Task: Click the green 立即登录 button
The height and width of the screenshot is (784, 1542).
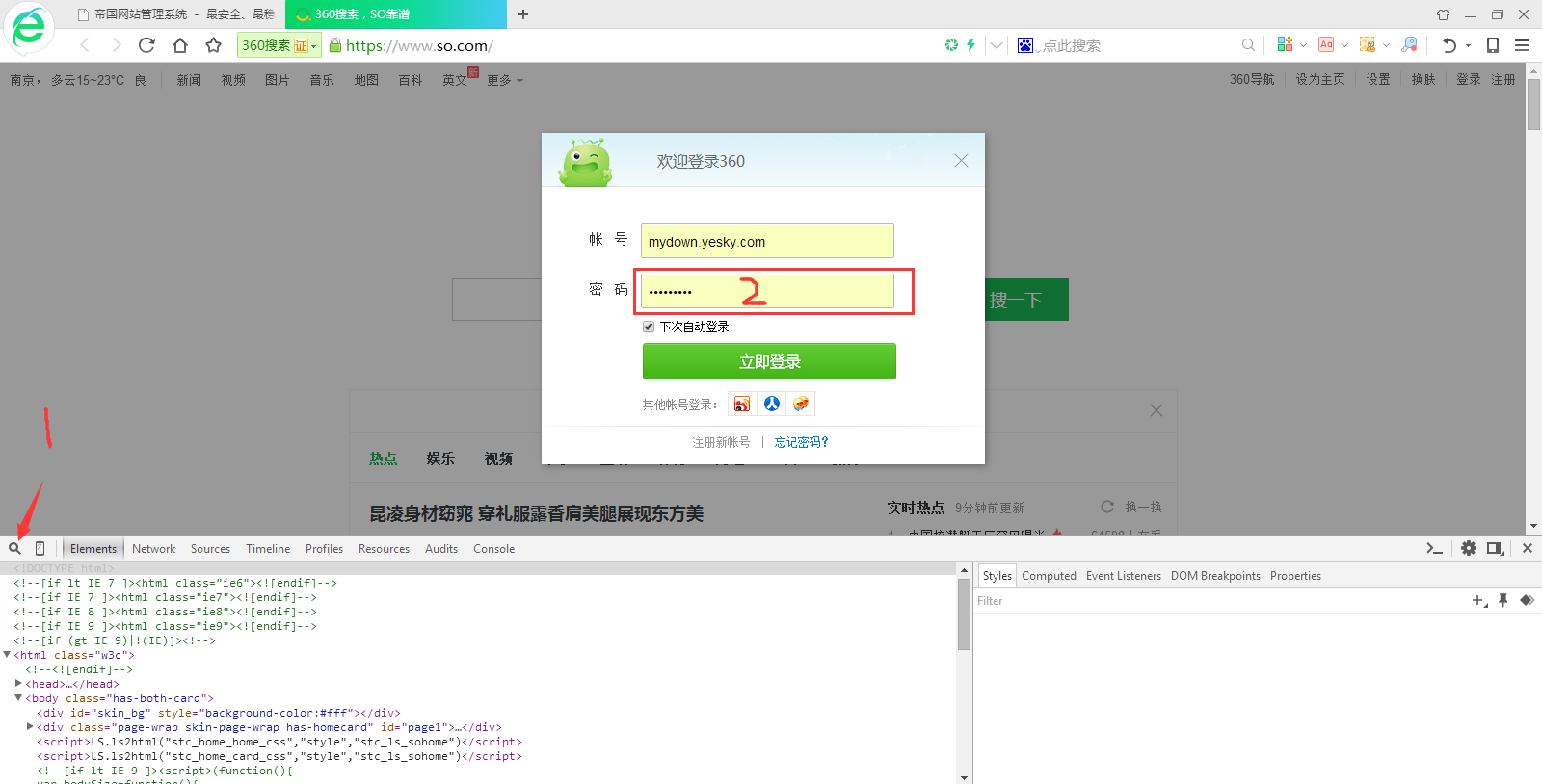Action: [x=769, y=361]
